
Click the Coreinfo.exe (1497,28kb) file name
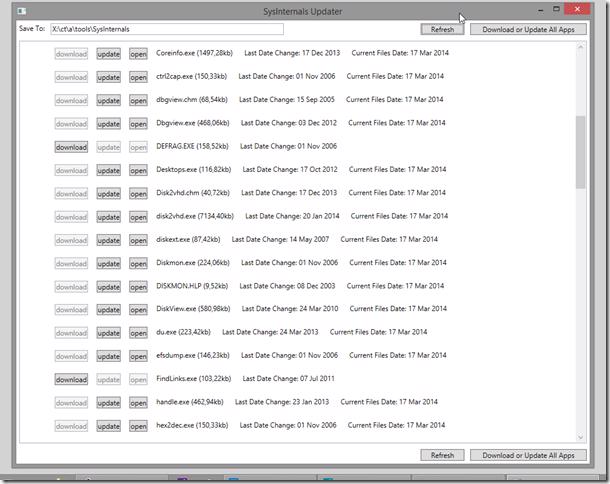tap(195, 53)
